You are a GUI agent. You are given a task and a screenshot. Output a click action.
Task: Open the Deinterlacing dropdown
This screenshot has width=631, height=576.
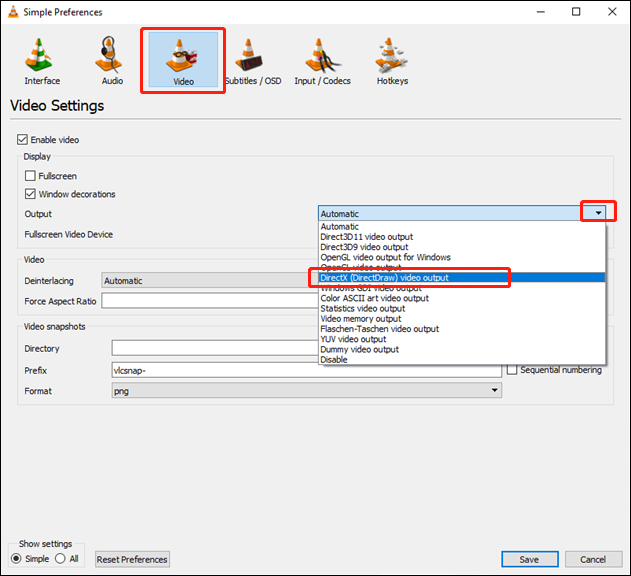click(210, 281)
